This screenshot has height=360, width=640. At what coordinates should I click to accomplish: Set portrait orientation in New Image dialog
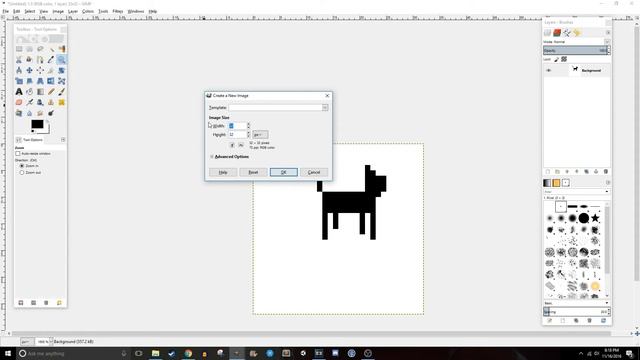(x=232, y=145)
